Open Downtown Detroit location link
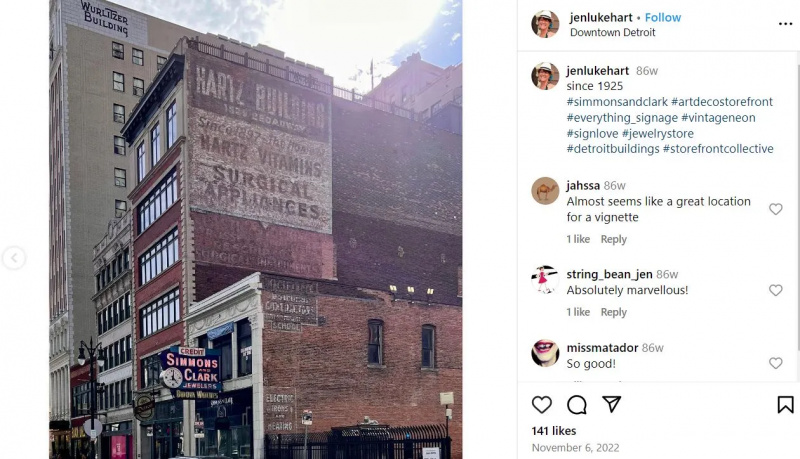800x459 pixels. 612,32
